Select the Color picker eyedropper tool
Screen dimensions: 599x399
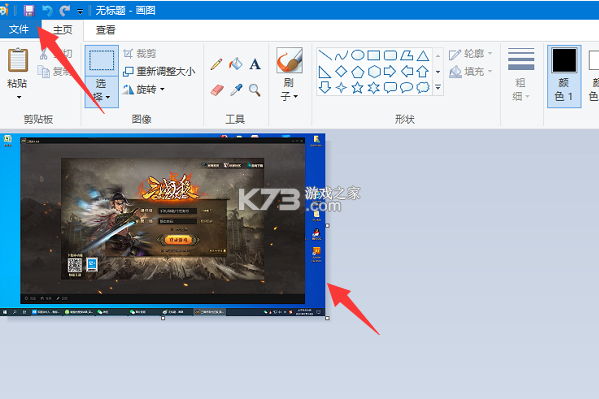[236, 90]
